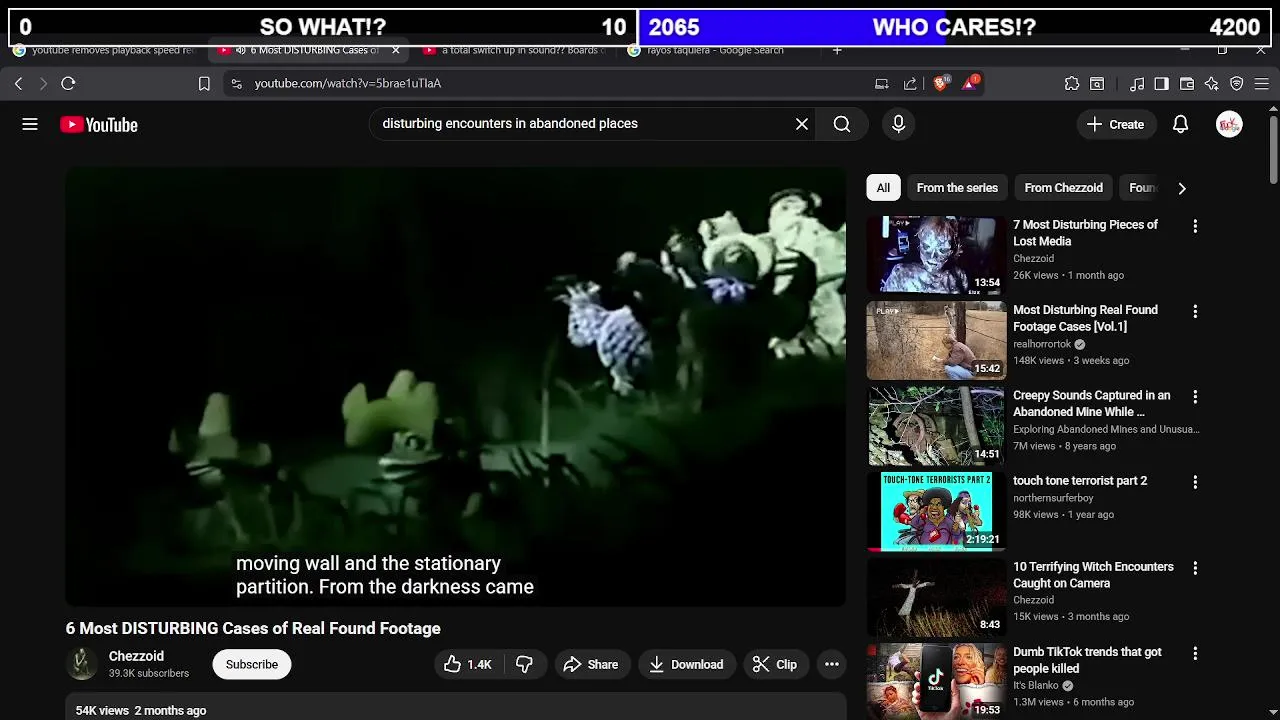Image resolution: width=1280 pixels, height=720 pixels.
Task: Select the 'From Chezzoid' chip
Action: (1063, 188)
